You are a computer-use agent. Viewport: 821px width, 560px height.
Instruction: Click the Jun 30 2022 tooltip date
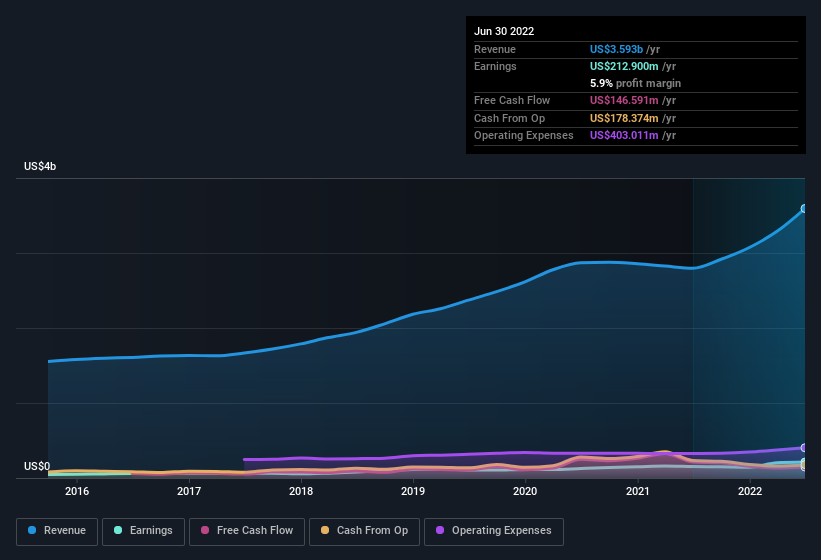pyautogui.click(x=504, y=31)
